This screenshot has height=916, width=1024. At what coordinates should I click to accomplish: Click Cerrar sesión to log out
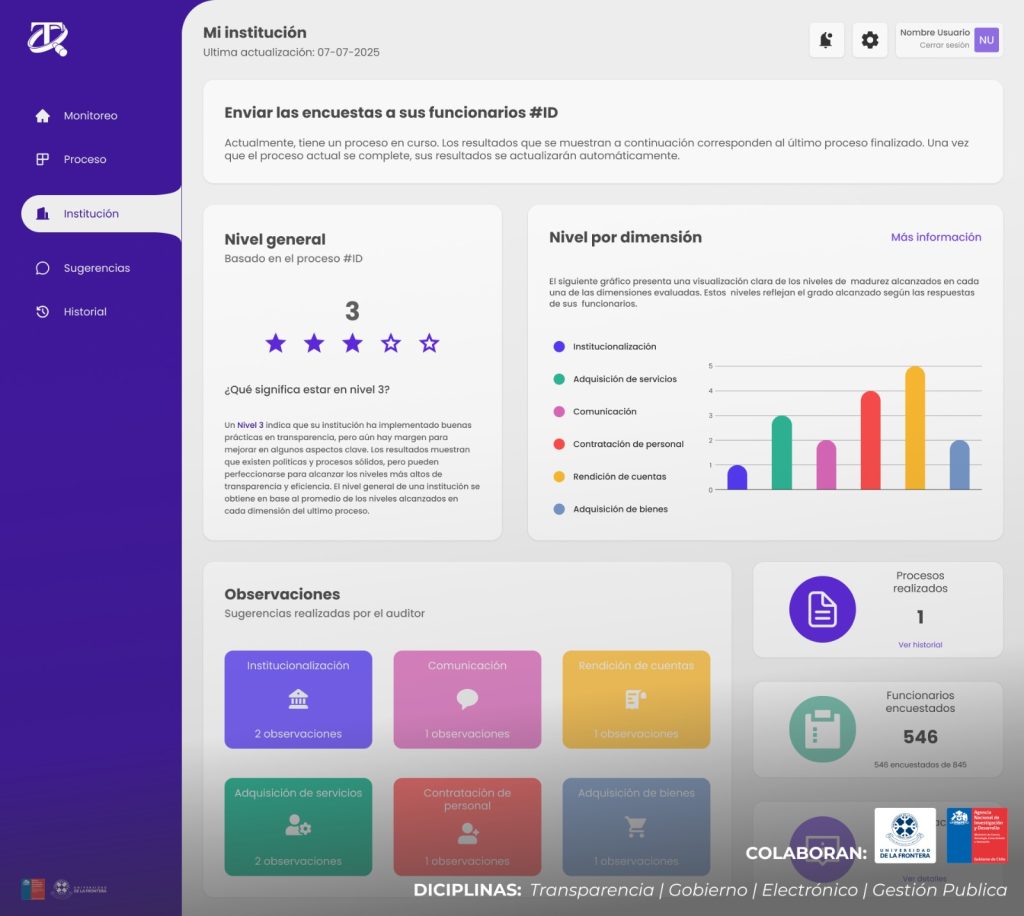944,46
